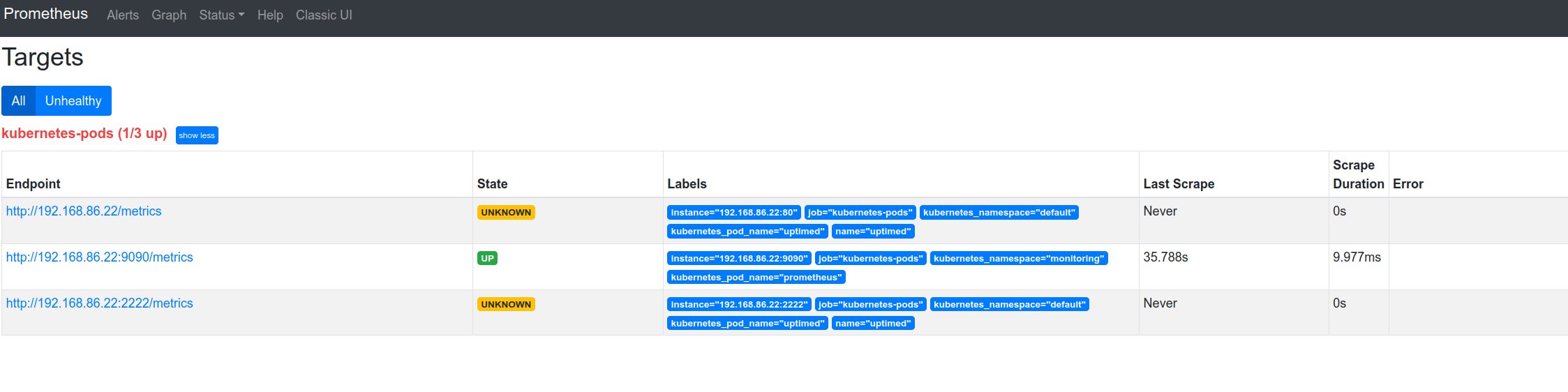Click kubernetes_namespace="default" label in the :2222 row

pos(1010,304)
